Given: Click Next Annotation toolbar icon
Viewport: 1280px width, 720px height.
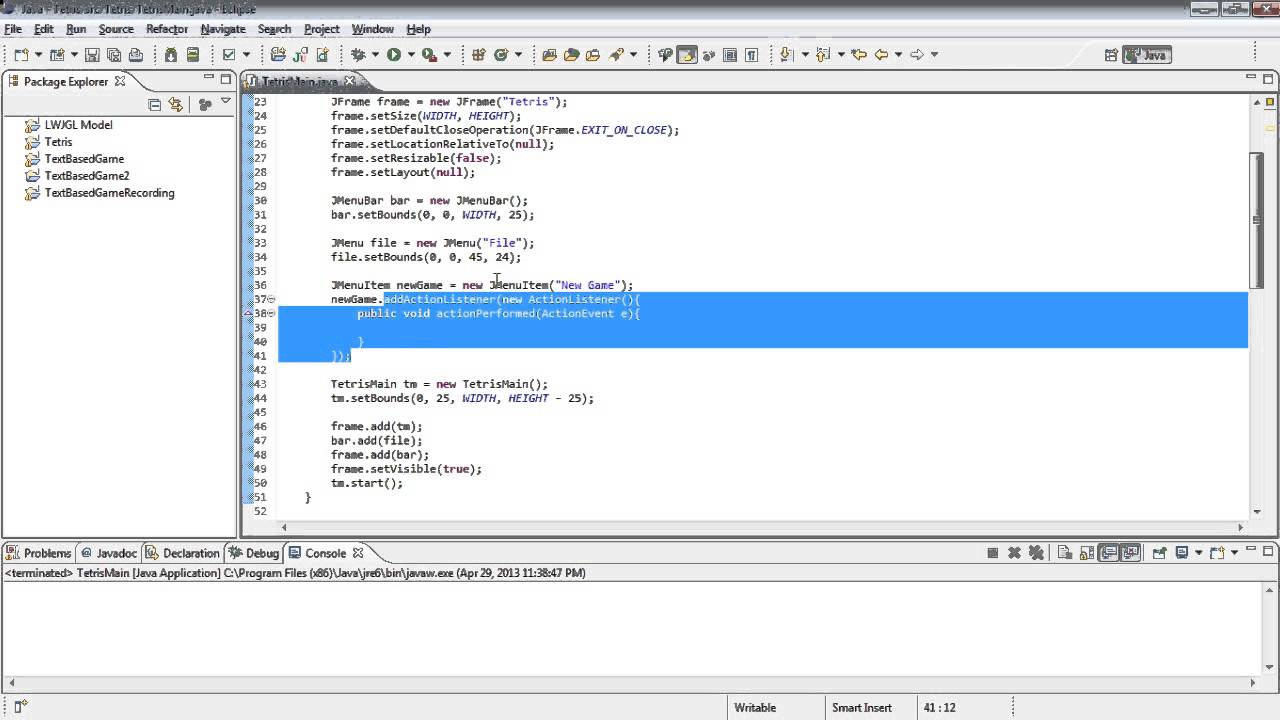Looking at the screenshot, I should tap(786, 55).
